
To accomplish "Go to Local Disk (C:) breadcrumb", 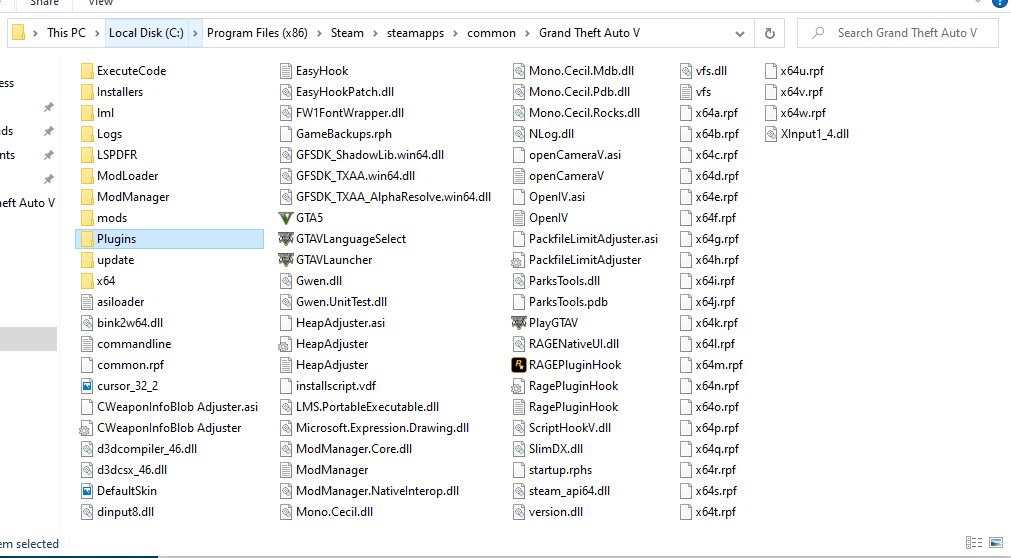I will click(146, 33).
